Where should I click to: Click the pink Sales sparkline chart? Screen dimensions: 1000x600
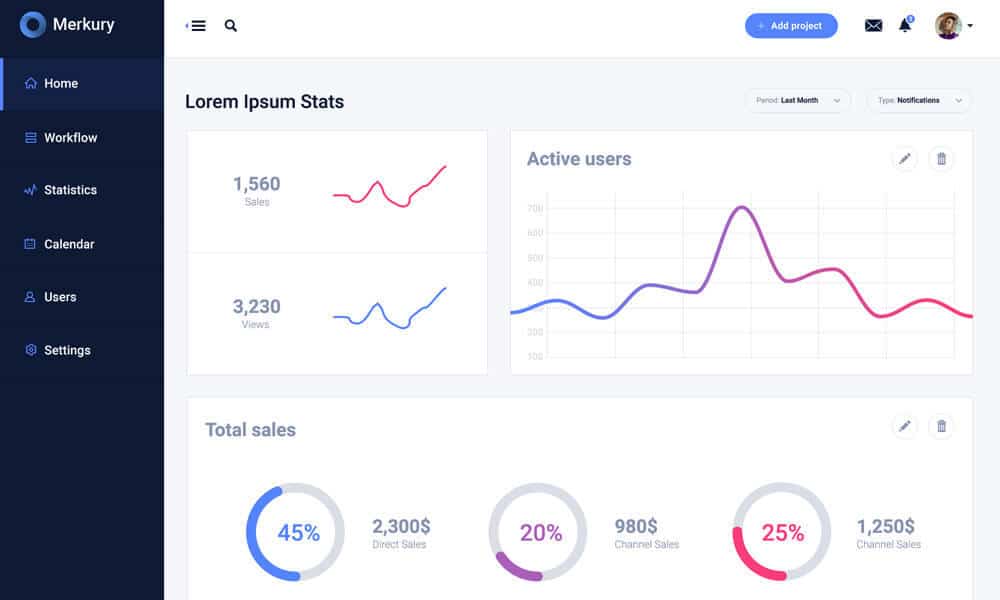(x=389, y=187)
